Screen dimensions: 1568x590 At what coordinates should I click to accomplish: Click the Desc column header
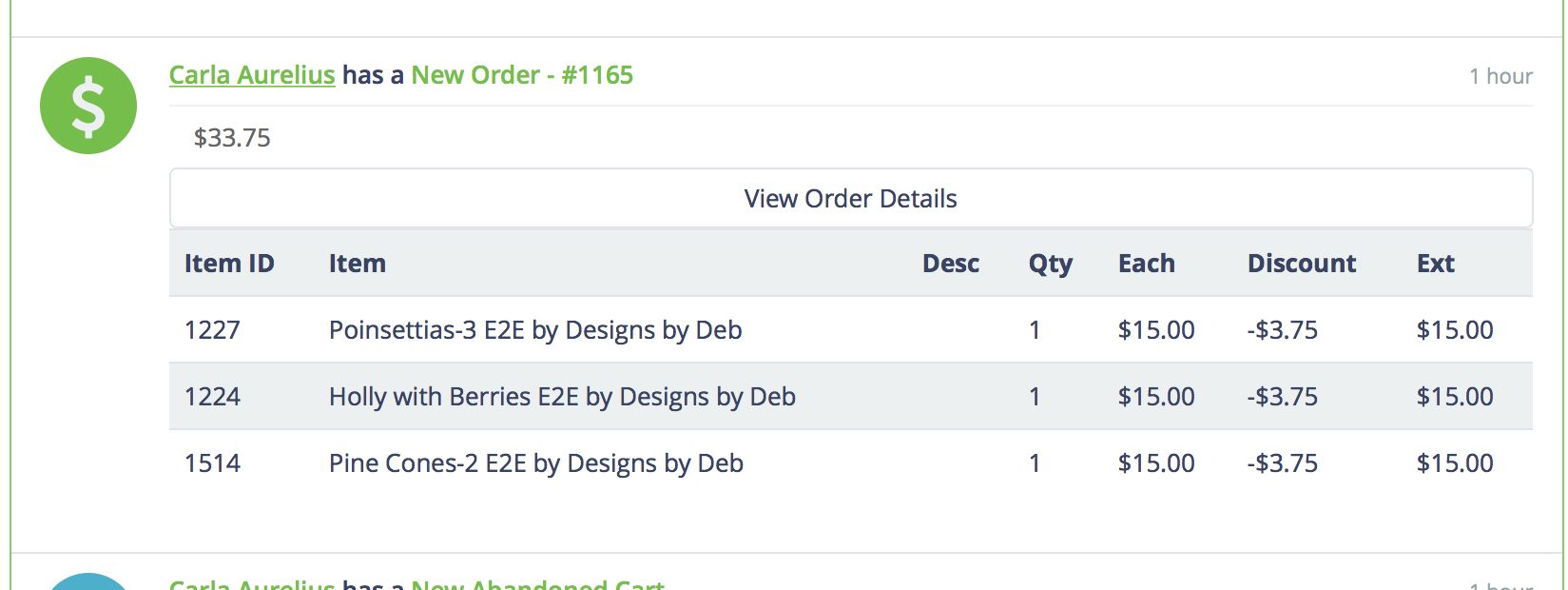click(951, 264)
